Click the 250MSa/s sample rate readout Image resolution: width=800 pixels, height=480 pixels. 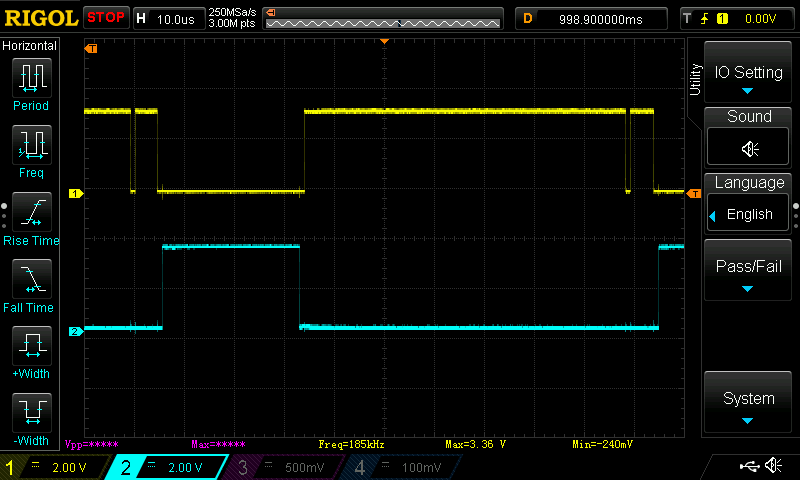pyautogui.click(x=232, y=12)
